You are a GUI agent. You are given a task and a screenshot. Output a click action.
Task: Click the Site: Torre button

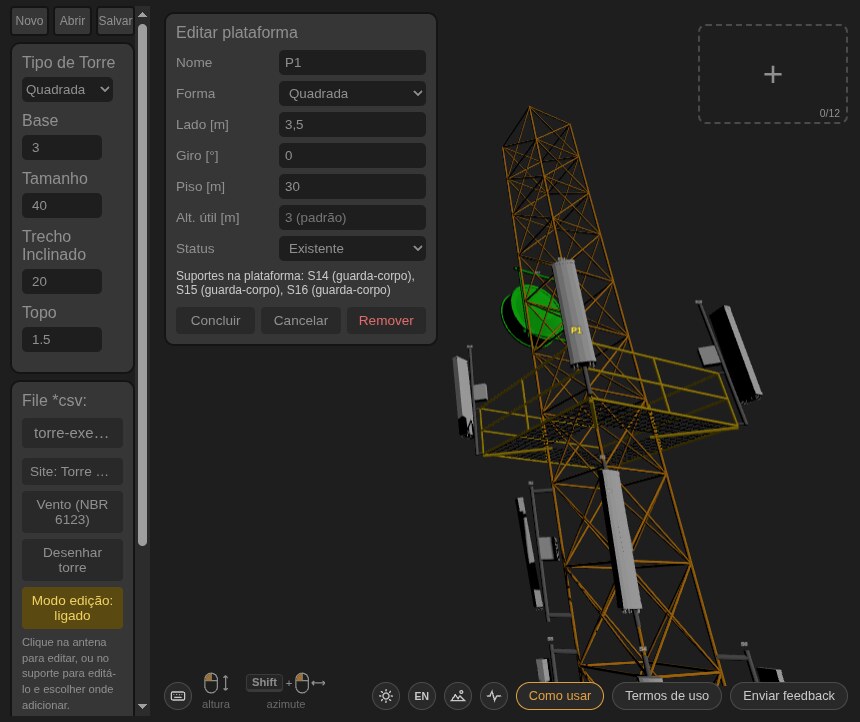(x=72, y=471)
